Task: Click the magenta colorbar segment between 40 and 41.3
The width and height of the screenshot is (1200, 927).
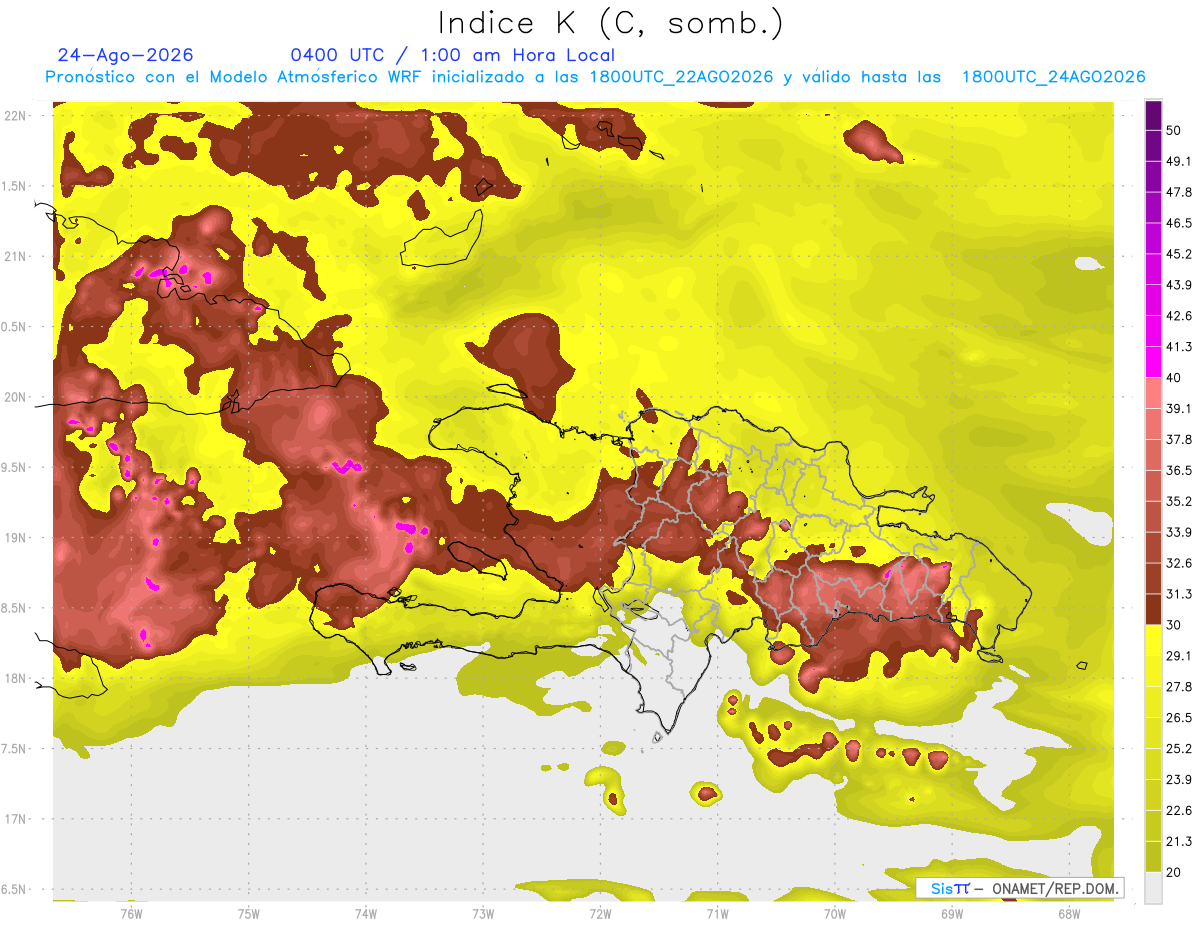Action: 1153,361
